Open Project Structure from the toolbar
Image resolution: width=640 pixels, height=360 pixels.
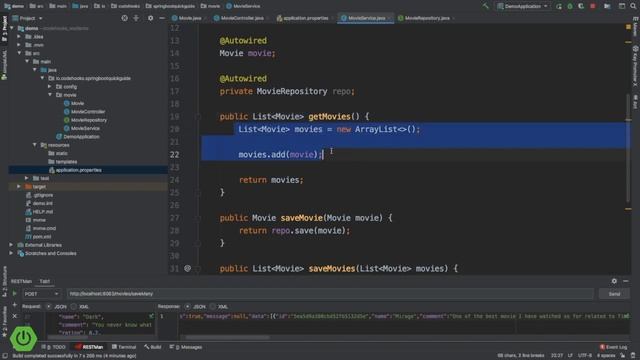(x=607, y=6)
